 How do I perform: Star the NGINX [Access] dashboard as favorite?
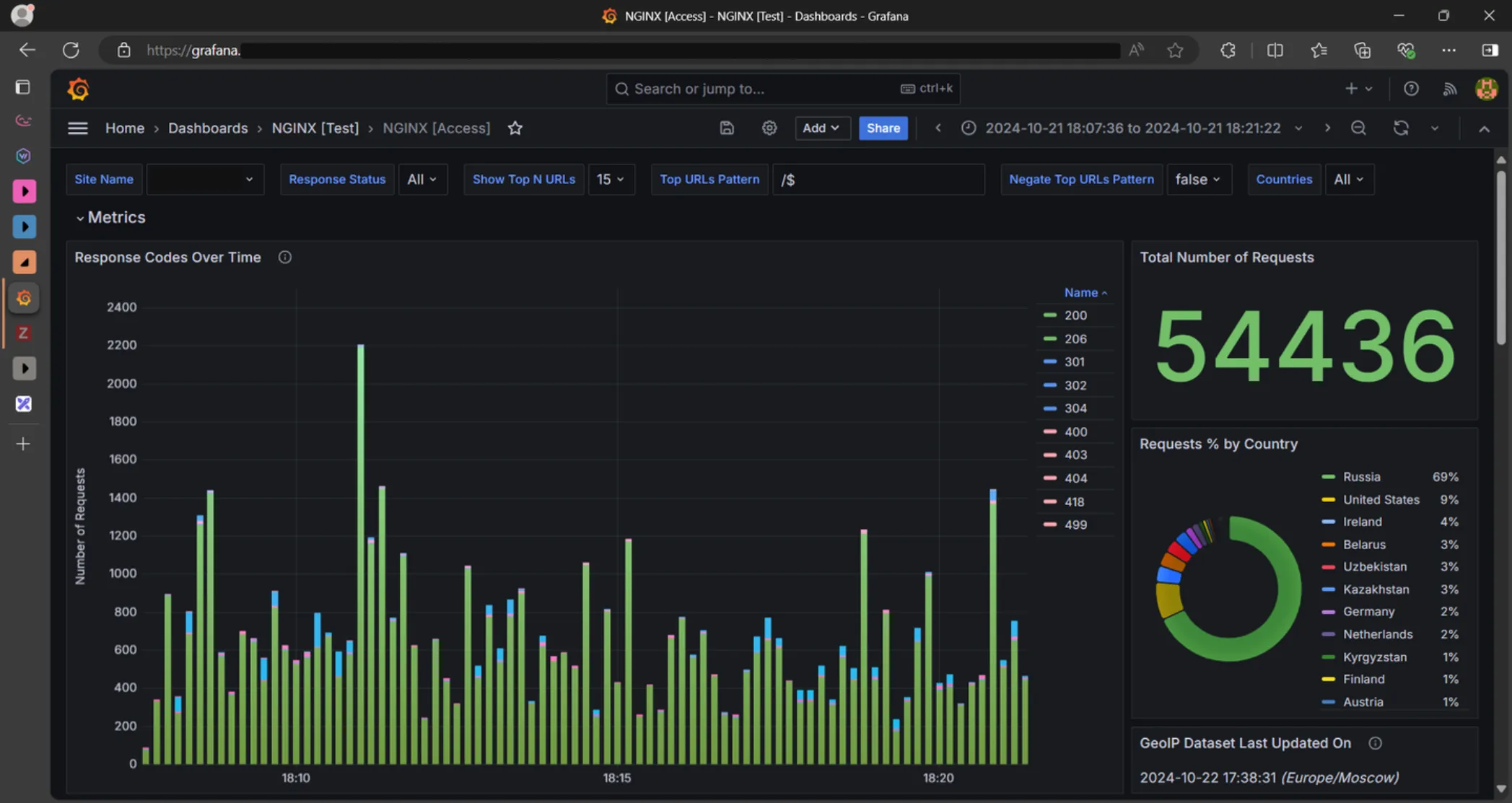pos(515,128)
